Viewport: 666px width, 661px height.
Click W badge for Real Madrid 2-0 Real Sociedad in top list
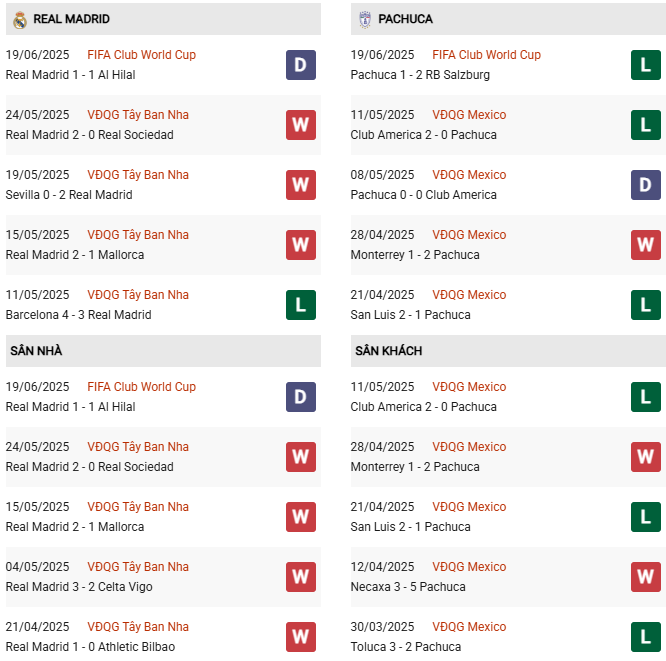coord(301,125)
